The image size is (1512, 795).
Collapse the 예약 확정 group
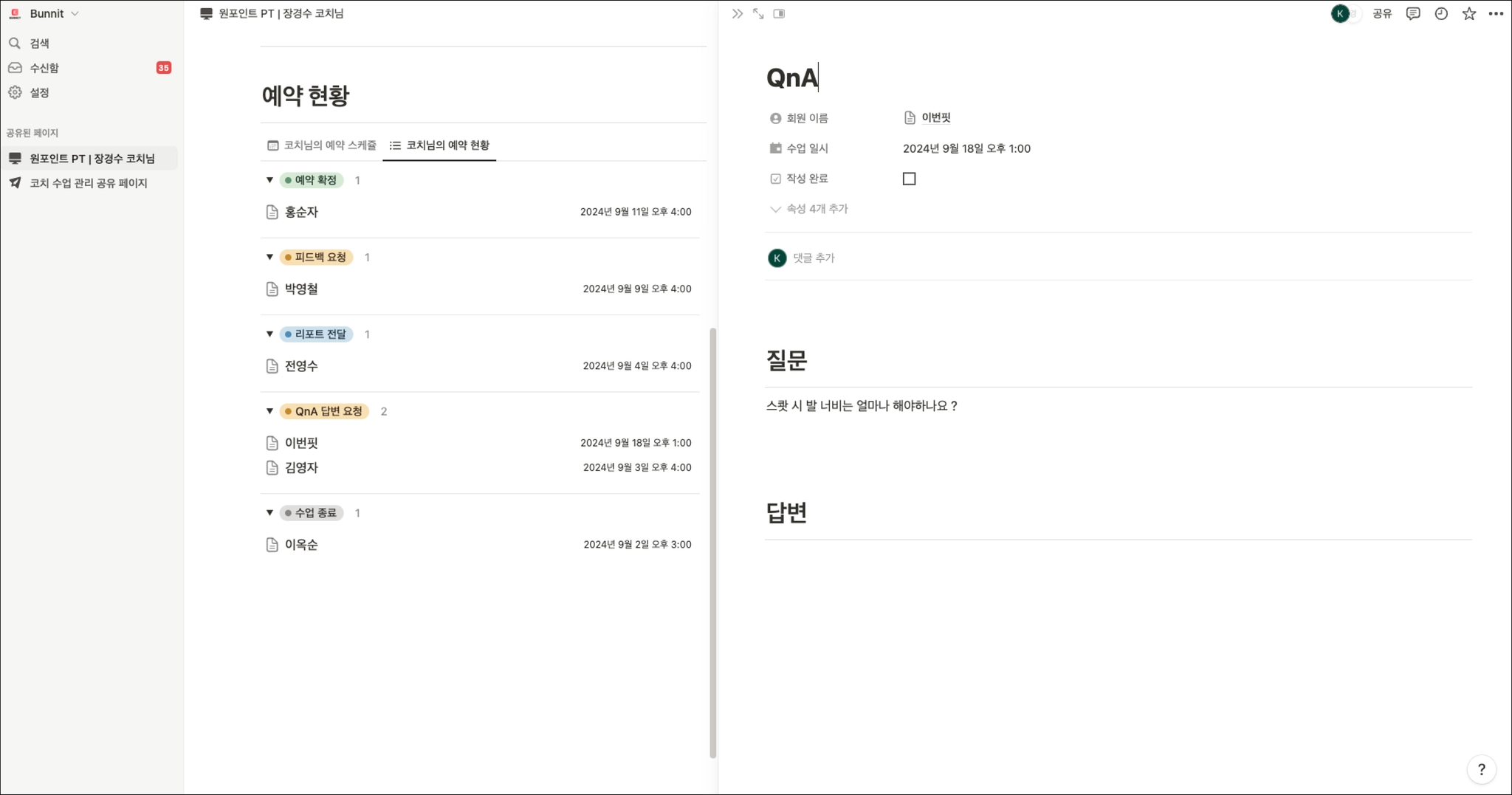click(269, 180)
